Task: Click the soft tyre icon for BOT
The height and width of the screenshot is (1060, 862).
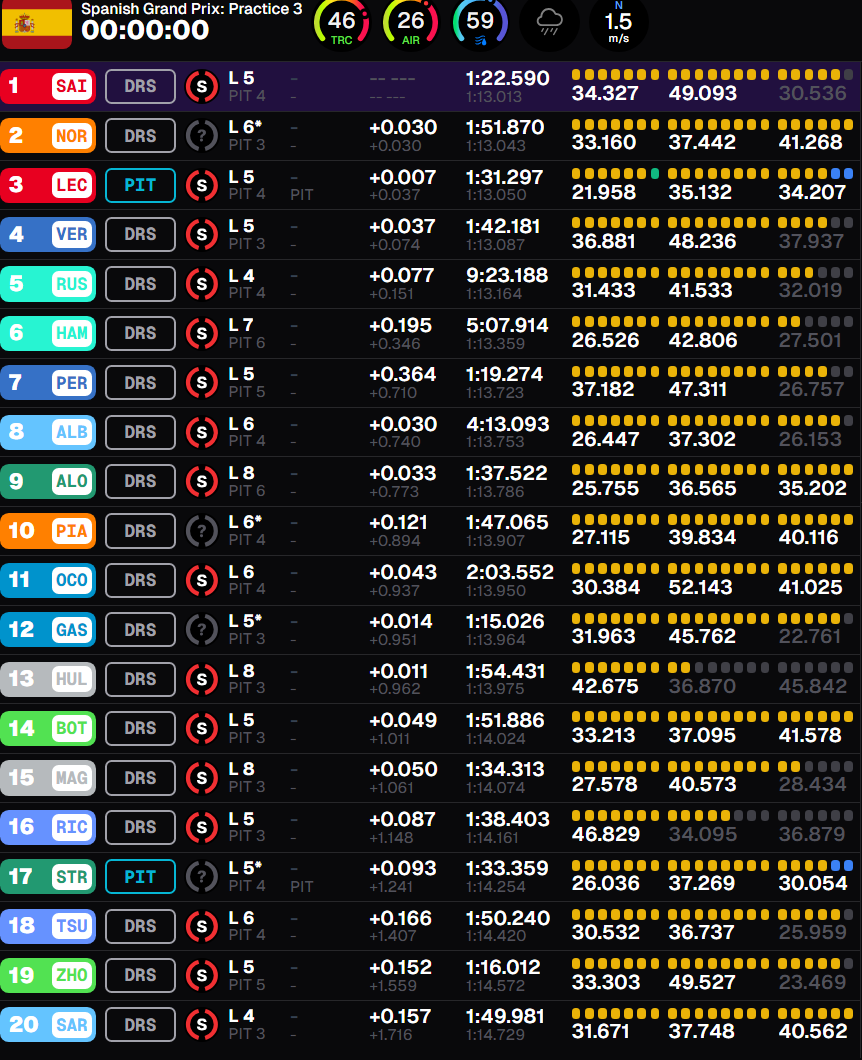Action: (201, 728)
